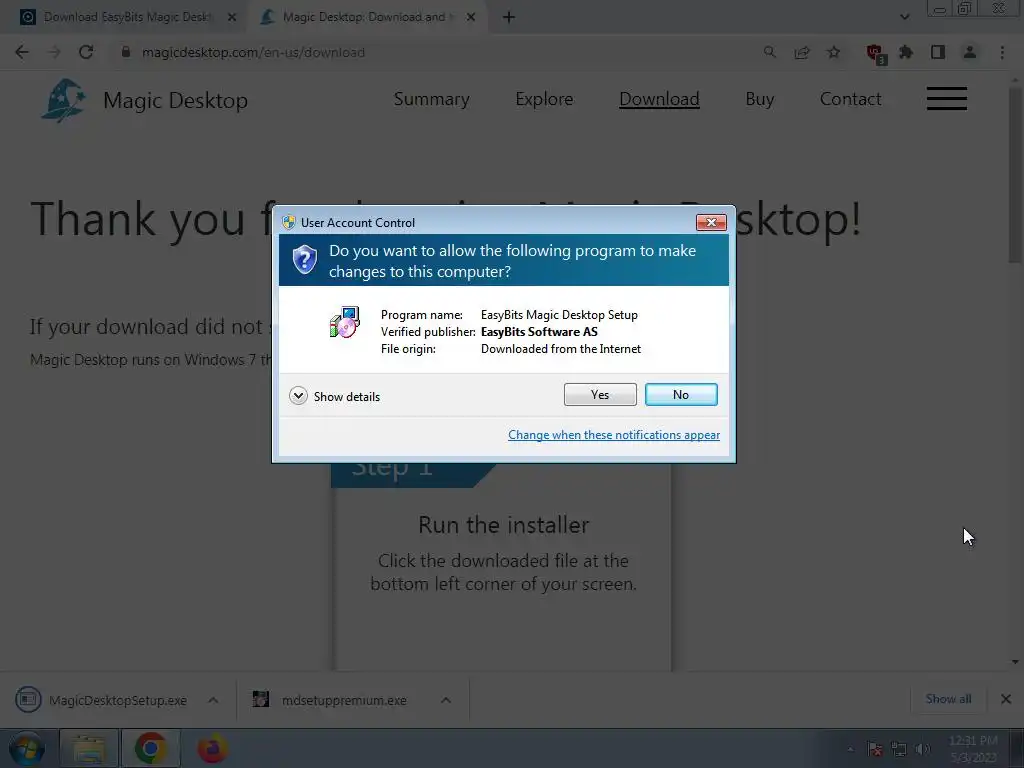Click the volume speaker tray icon
1024x768 pixels.
[922, 749]
